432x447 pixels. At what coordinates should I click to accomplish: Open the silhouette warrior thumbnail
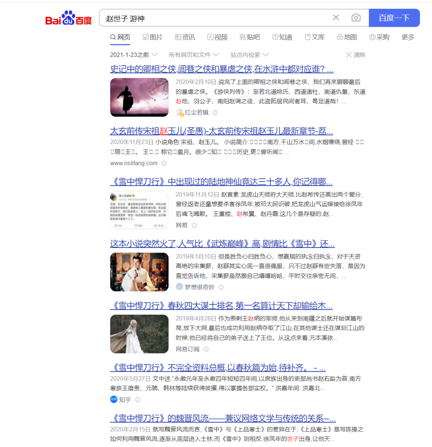point(139,97)
